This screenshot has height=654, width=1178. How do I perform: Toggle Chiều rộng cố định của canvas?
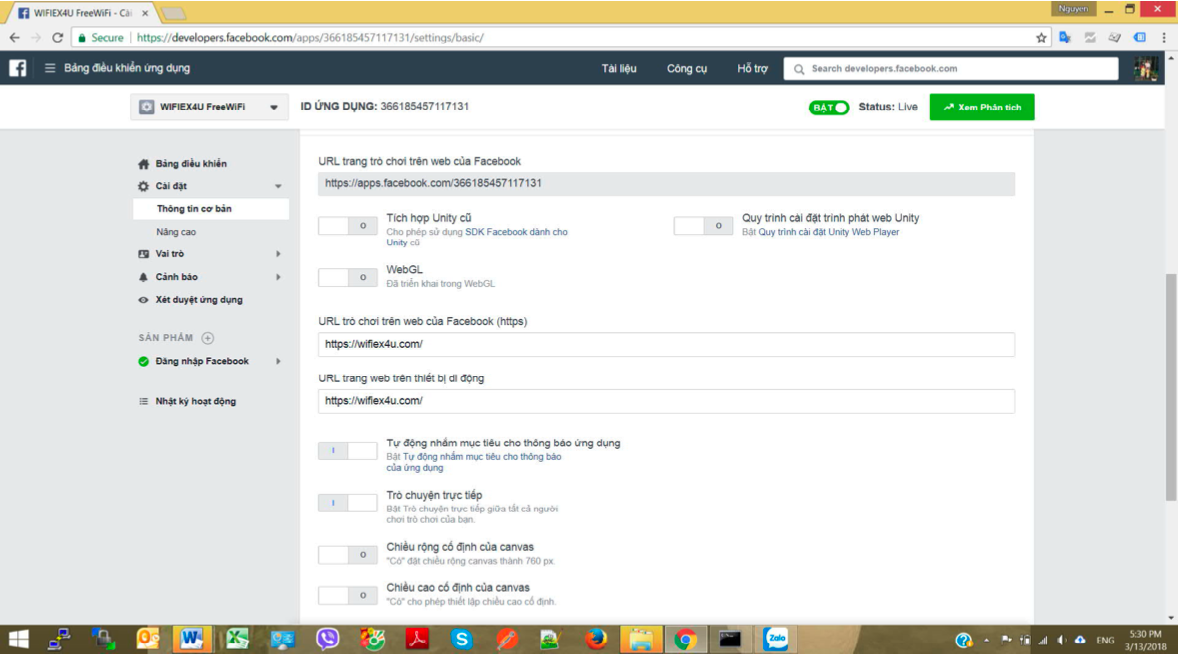pyautogui.click(x=347, y=554)
